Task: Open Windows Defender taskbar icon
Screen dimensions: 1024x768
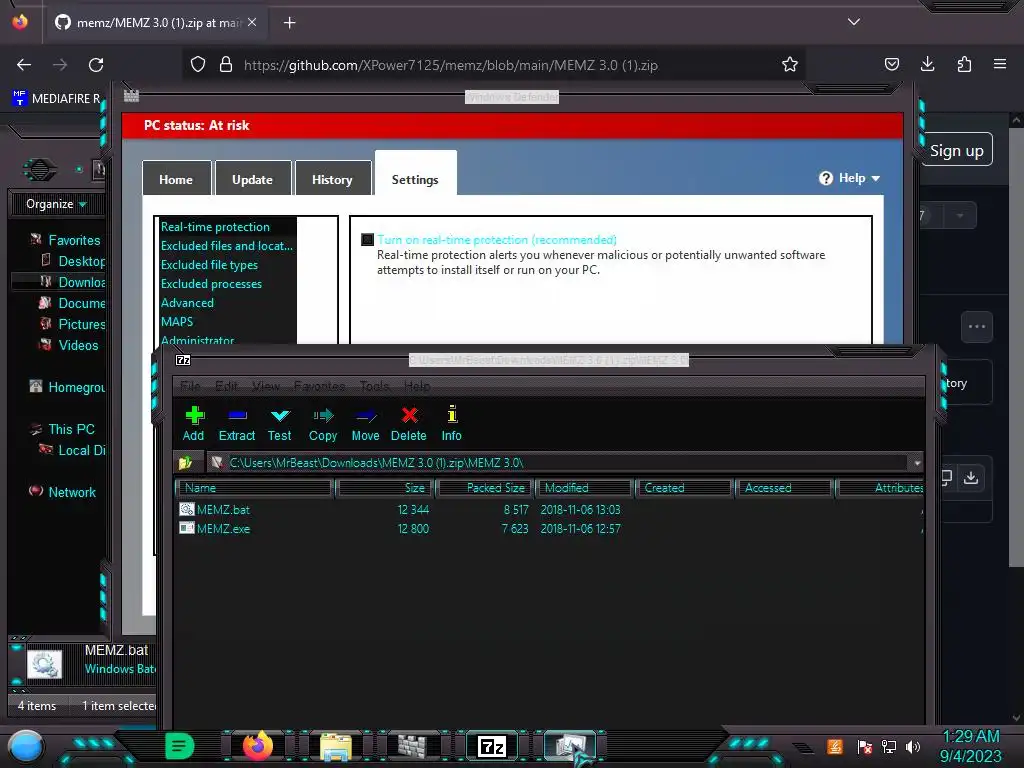Action: (x=412, y=746)
